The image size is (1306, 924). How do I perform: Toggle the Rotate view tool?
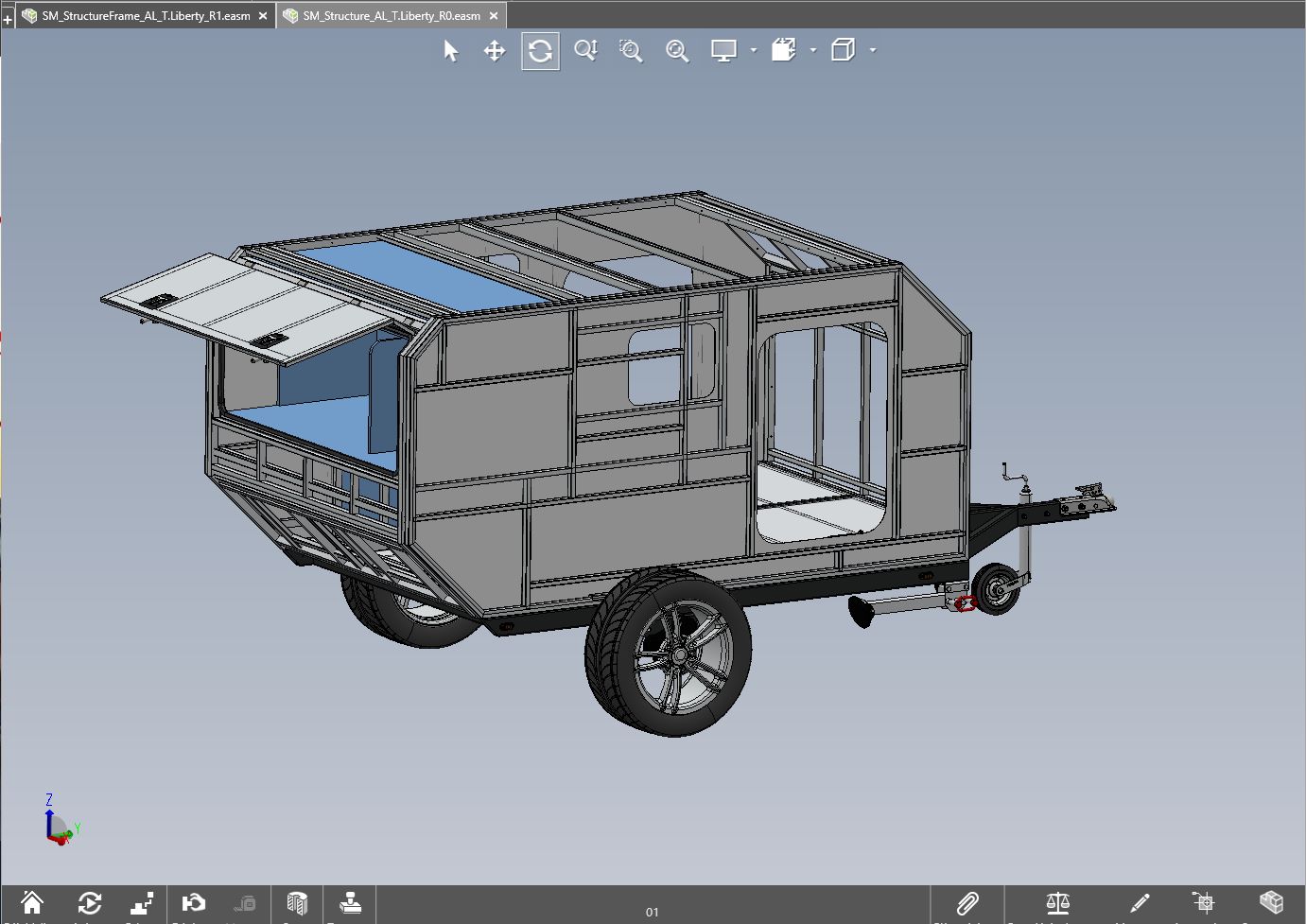point(540,51)
